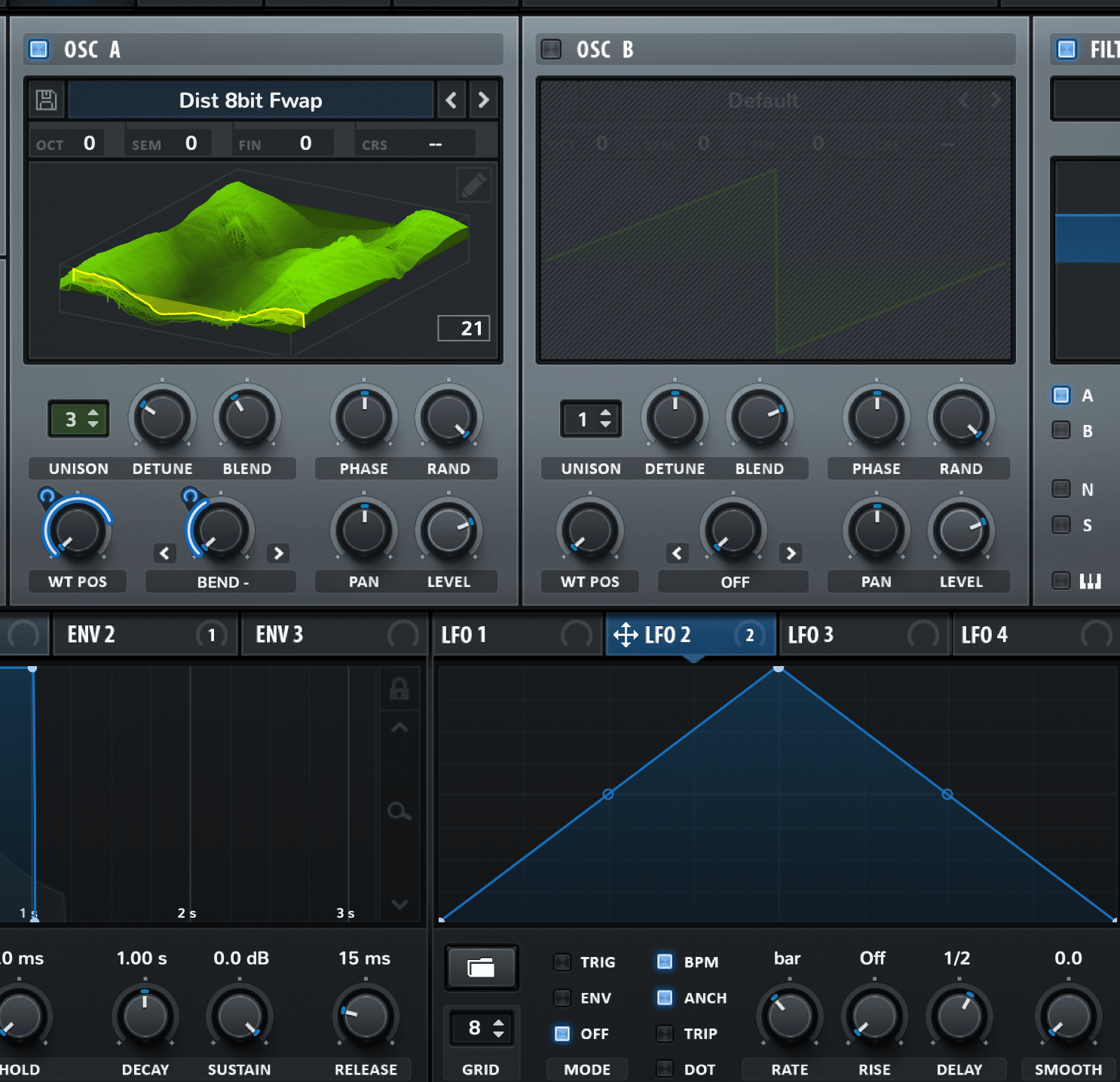Viewport: 1120px width, 1082px height.
Task: Enable LFO DOT dotted option
Action: [x=665, y=1069]
